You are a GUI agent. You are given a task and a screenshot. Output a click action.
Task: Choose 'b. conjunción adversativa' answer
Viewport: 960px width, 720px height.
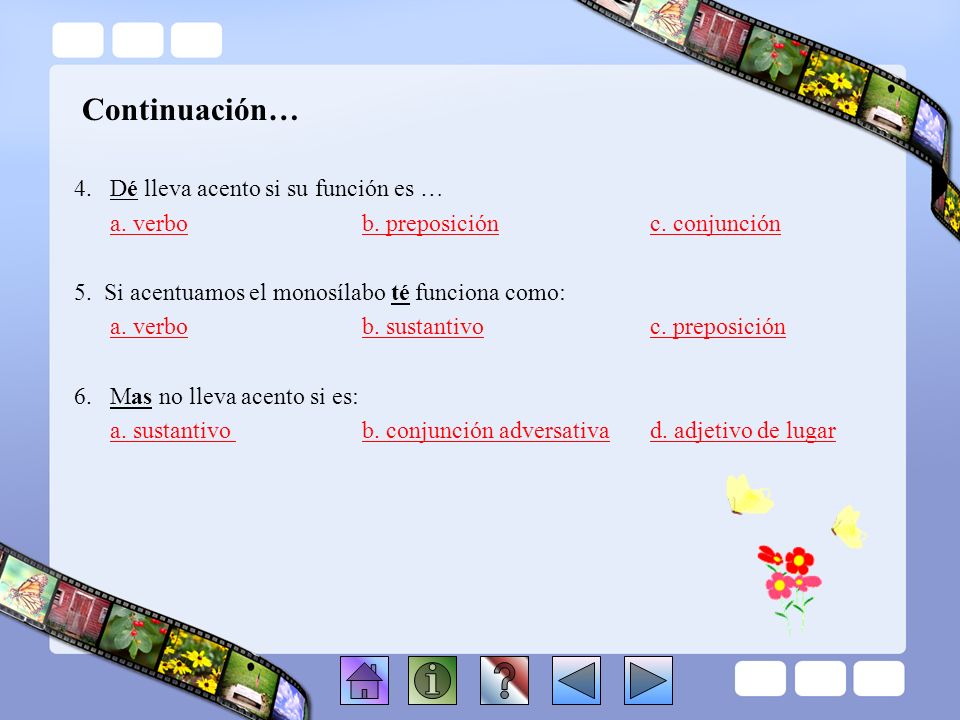[486, 431]
